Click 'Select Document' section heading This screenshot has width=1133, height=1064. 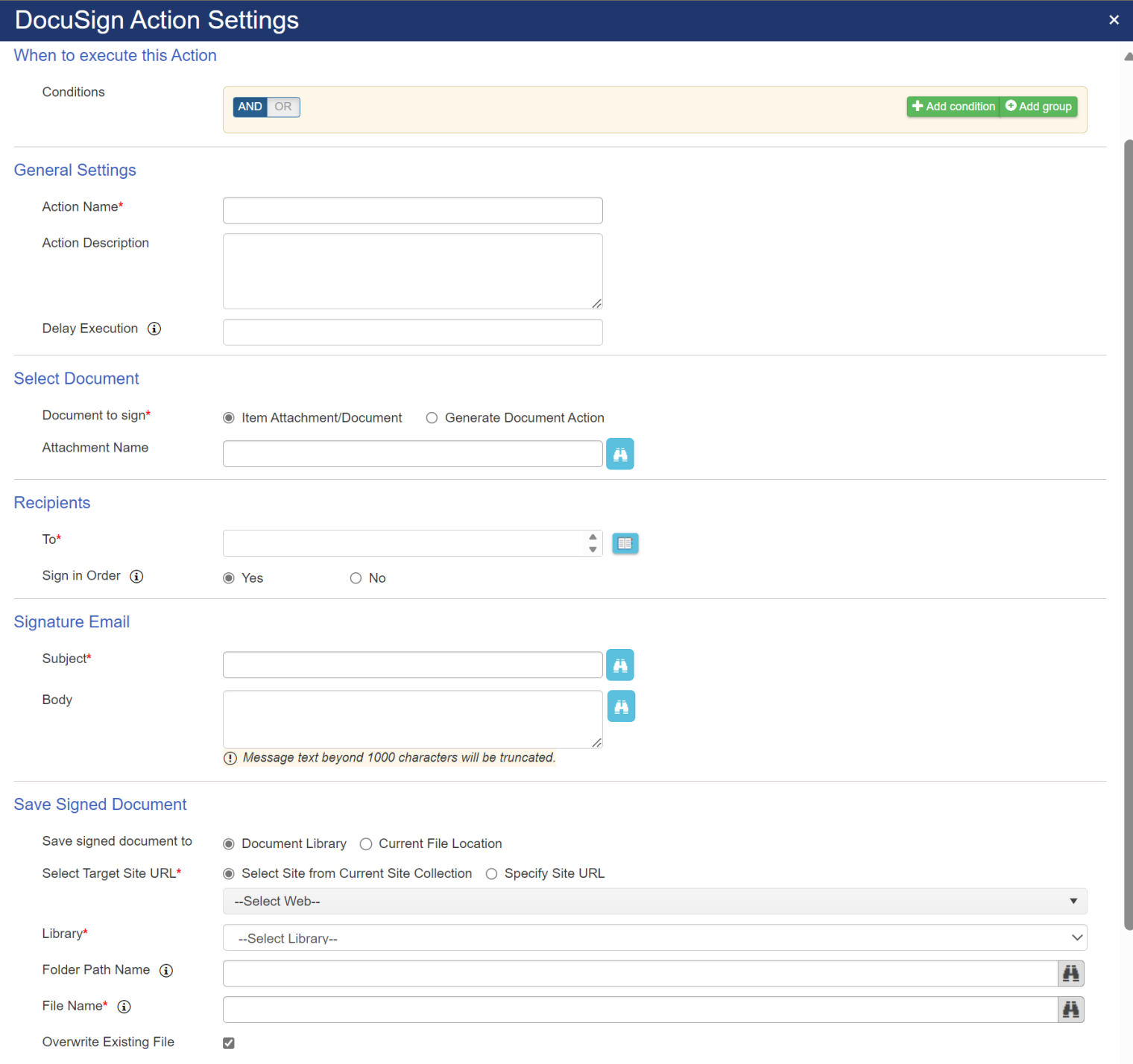click(77, 379)
